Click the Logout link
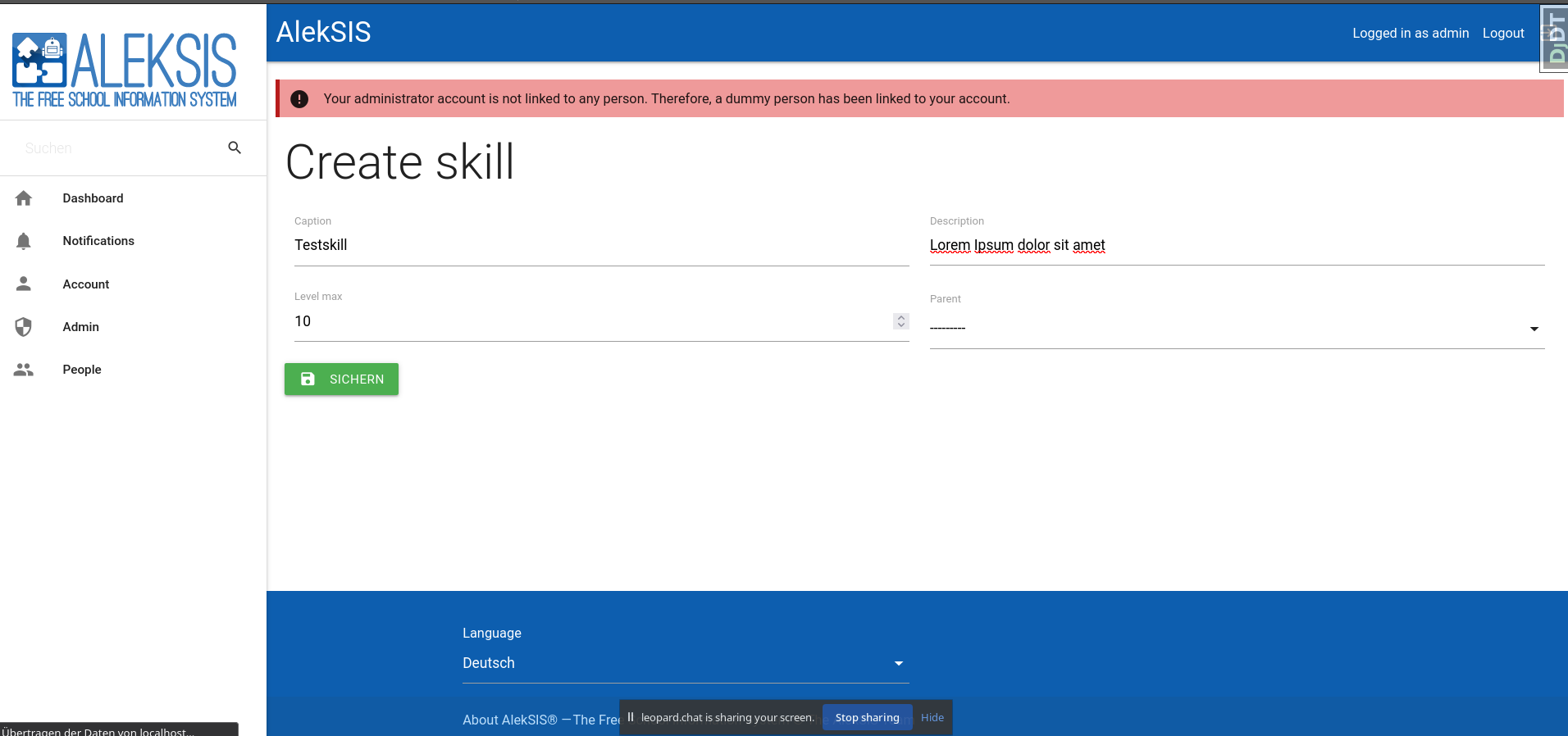 (x=1502, y=34)
